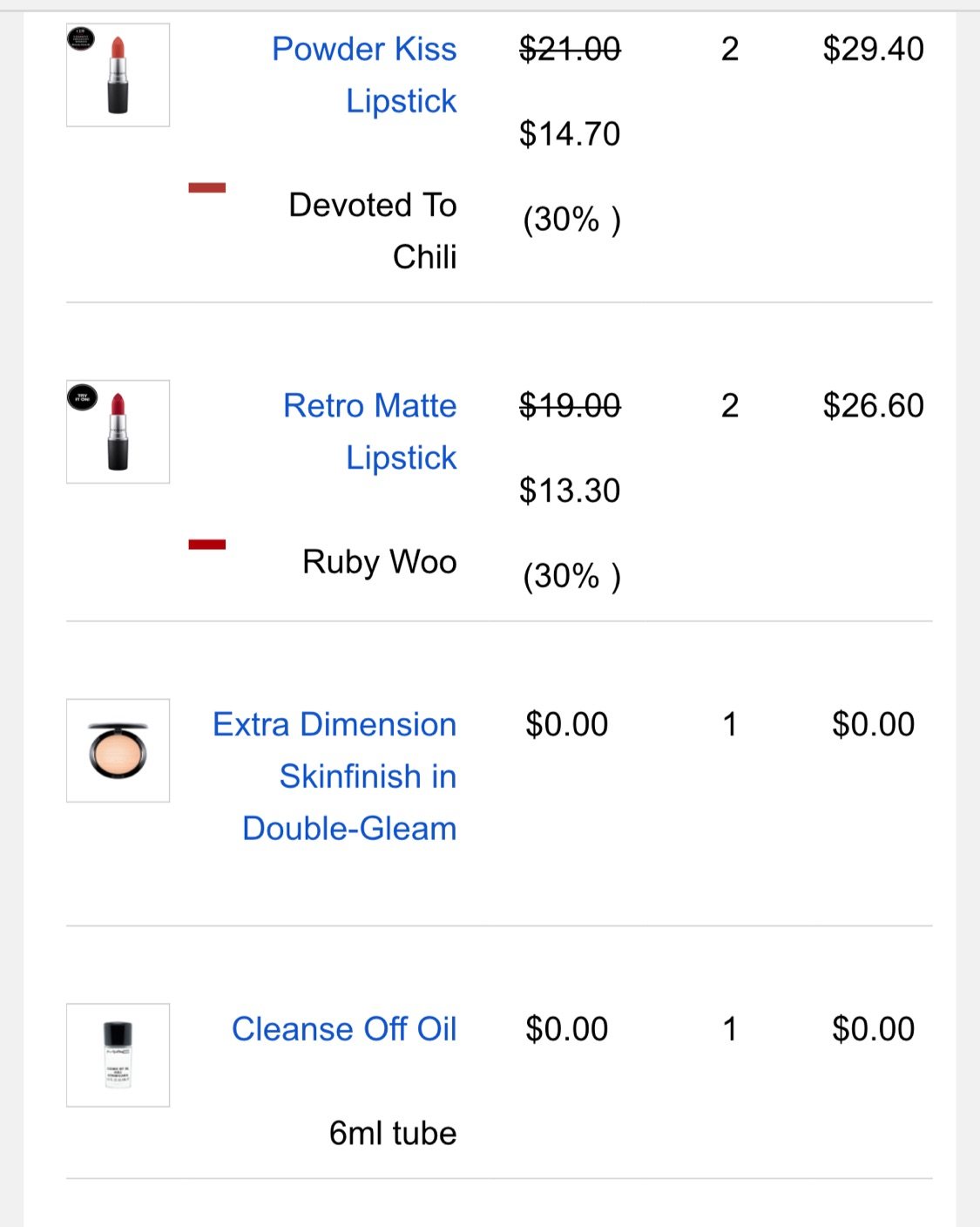Click the Retro Matte Lipstick product thumbnail

point(118,431)
